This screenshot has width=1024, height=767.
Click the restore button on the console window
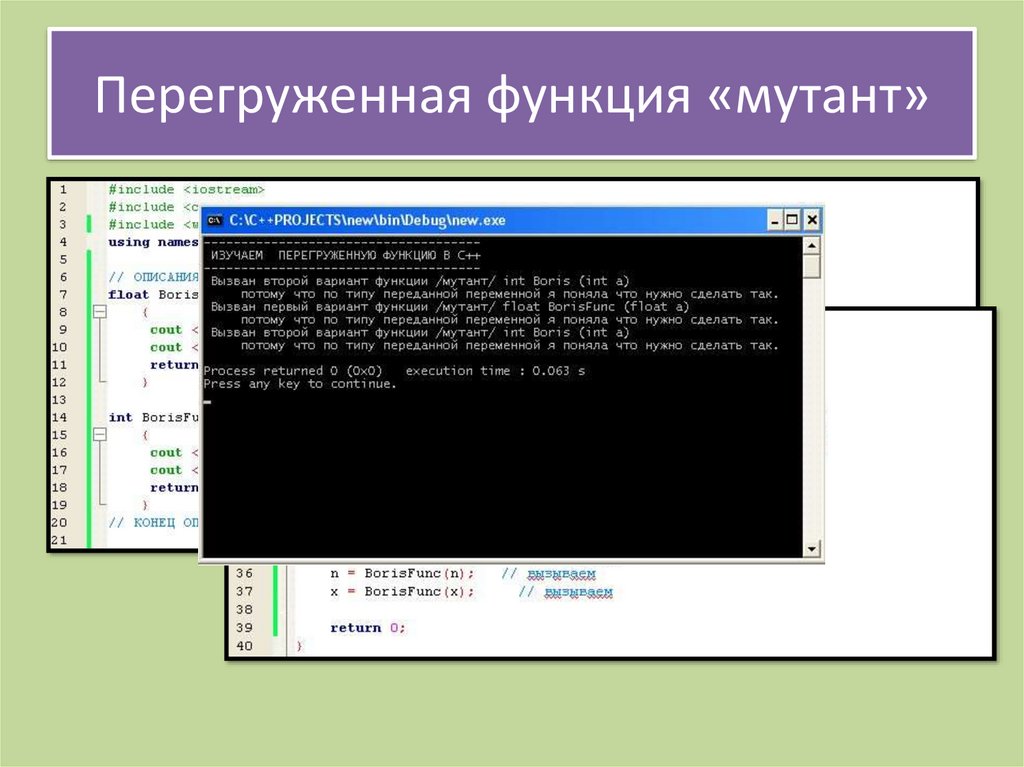[x=793, y=218]
